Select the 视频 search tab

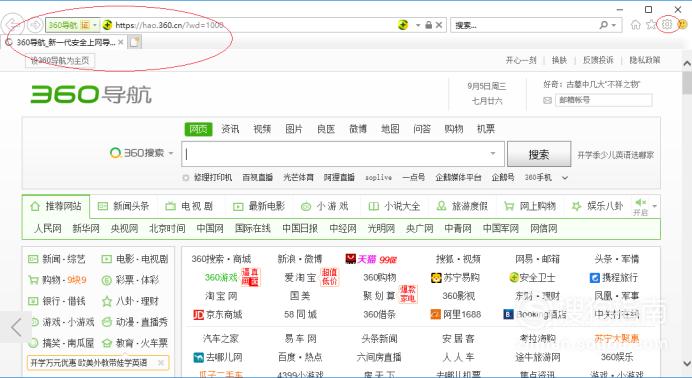tap(262, 129)
